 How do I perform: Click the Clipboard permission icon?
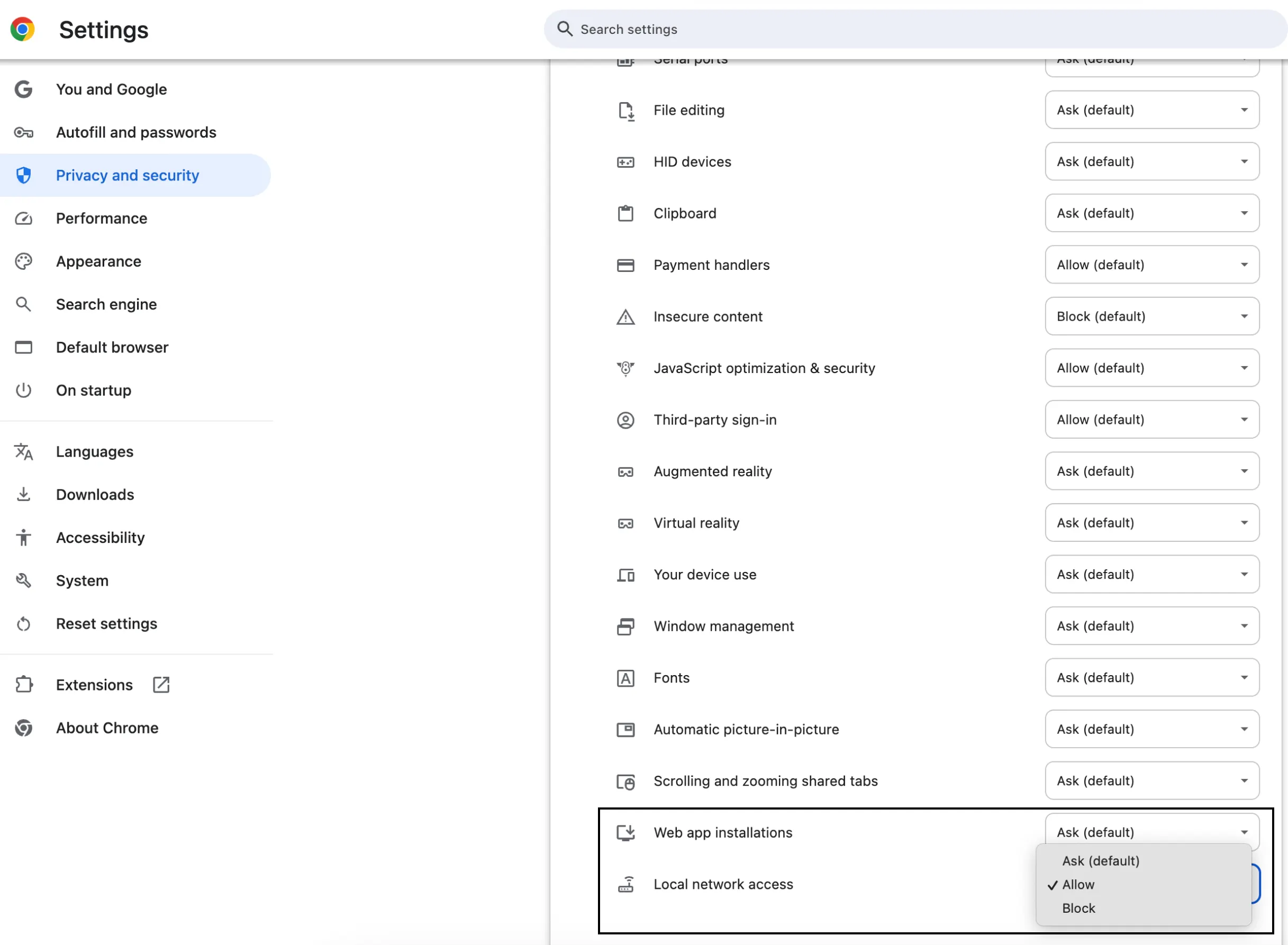[x=625, y=213]
